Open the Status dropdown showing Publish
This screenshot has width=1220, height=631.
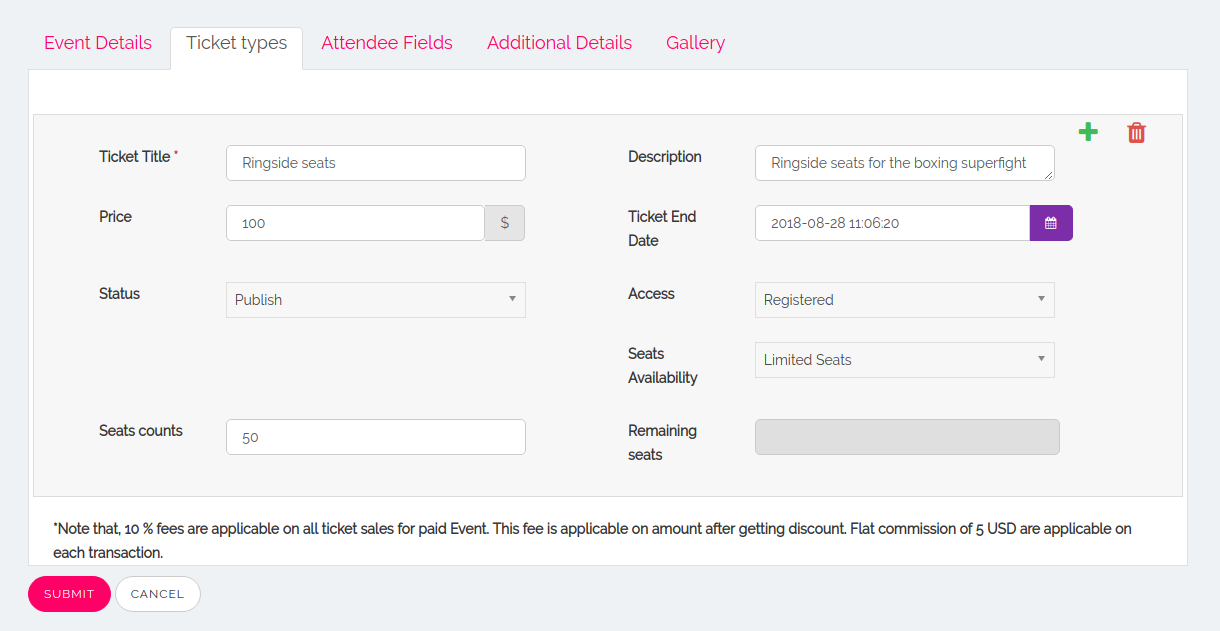[x=376, y=300]
